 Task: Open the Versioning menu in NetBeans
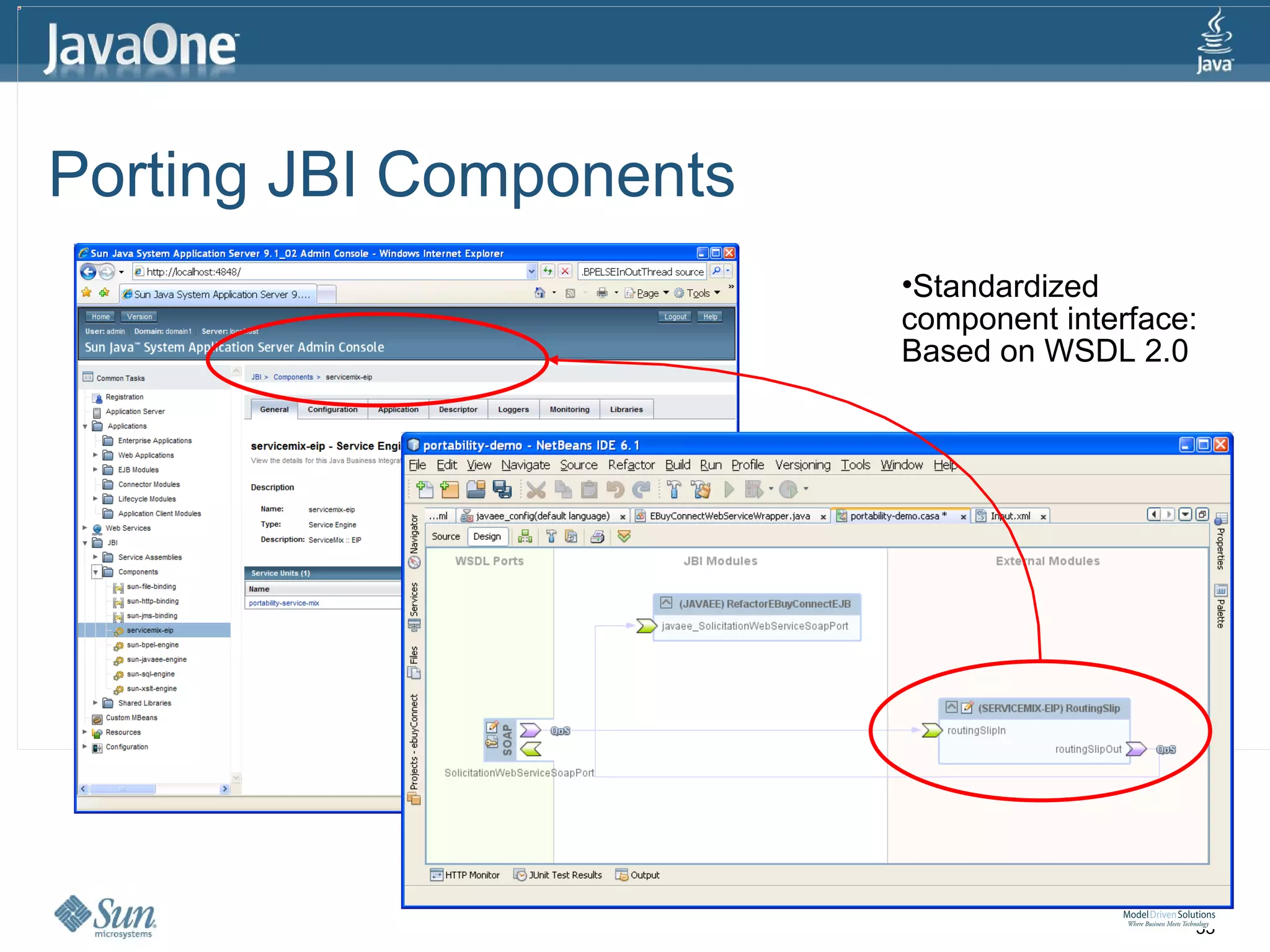click(802, 465)
